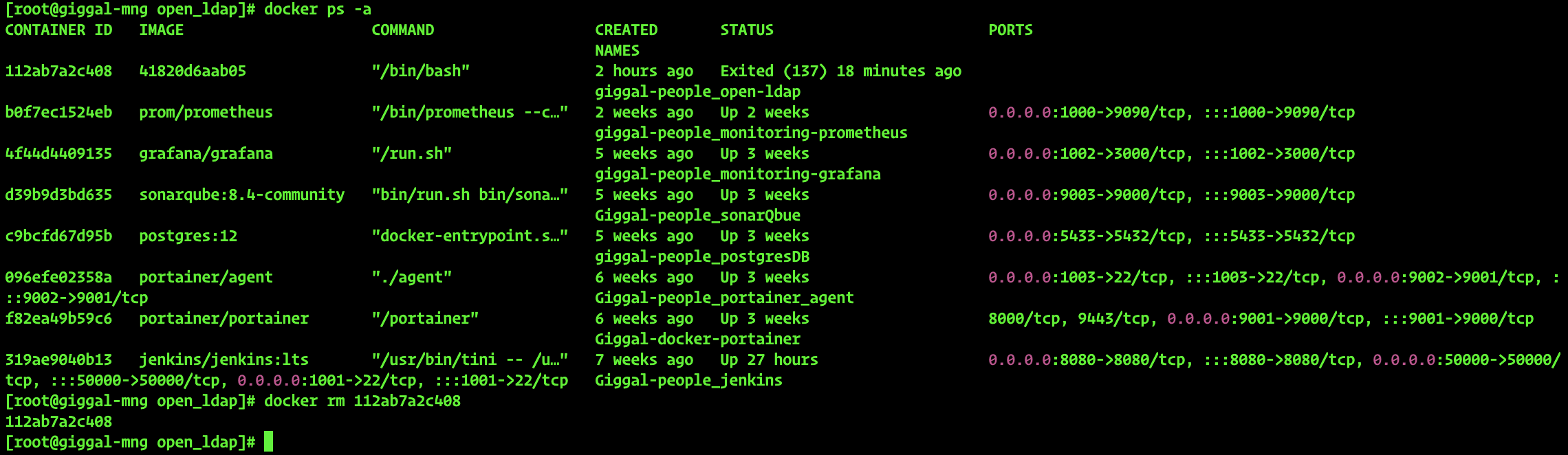
Task: Click the 0.0.0.0:1002->3000/tcp port mapping
Action: click(x=1087, y=154)
